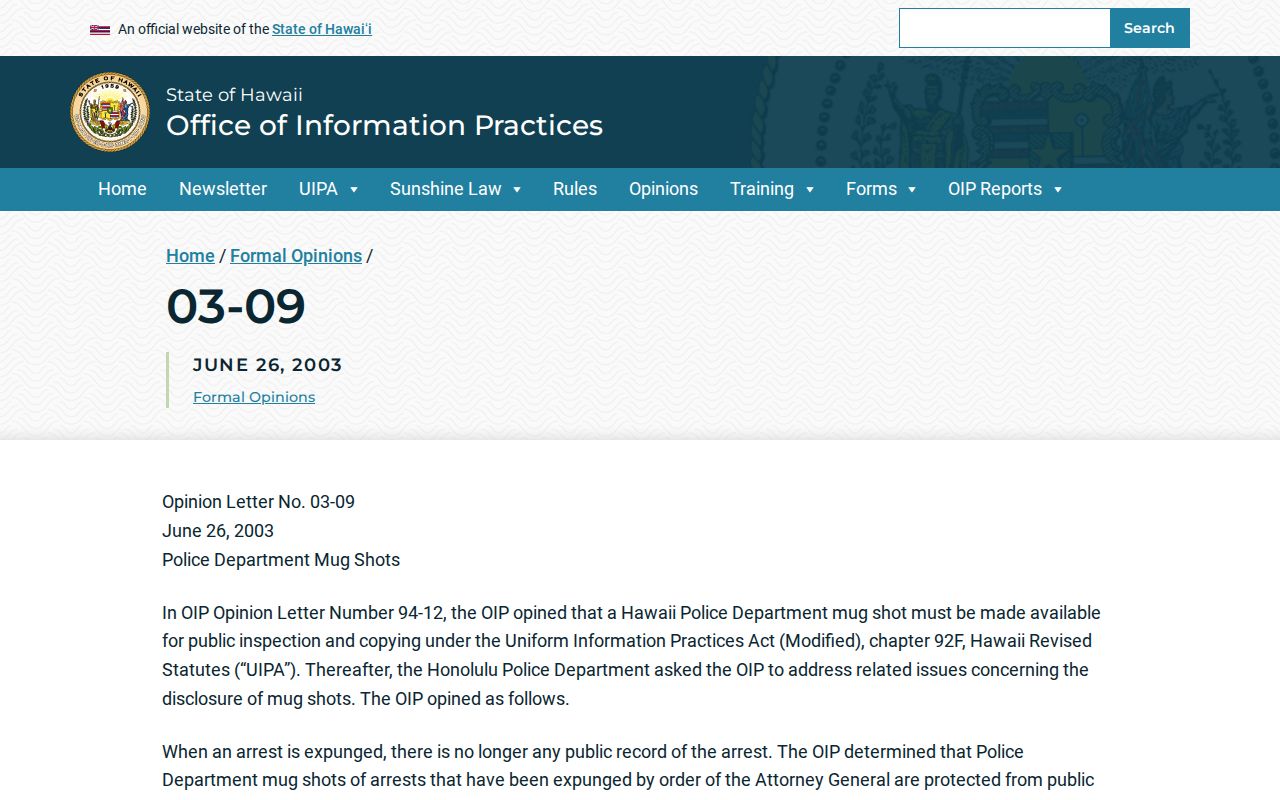Select the Sunshine Law menu label
The image size is (1280, 800).
(x=446, y=189)
